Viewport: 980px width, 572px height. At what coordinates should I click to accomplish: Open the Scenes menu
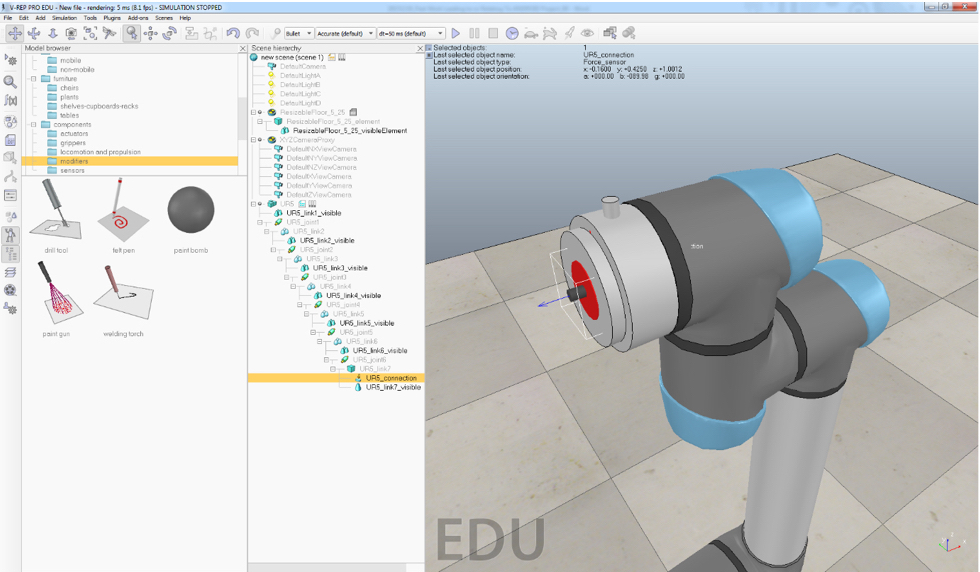click(164, 18)
